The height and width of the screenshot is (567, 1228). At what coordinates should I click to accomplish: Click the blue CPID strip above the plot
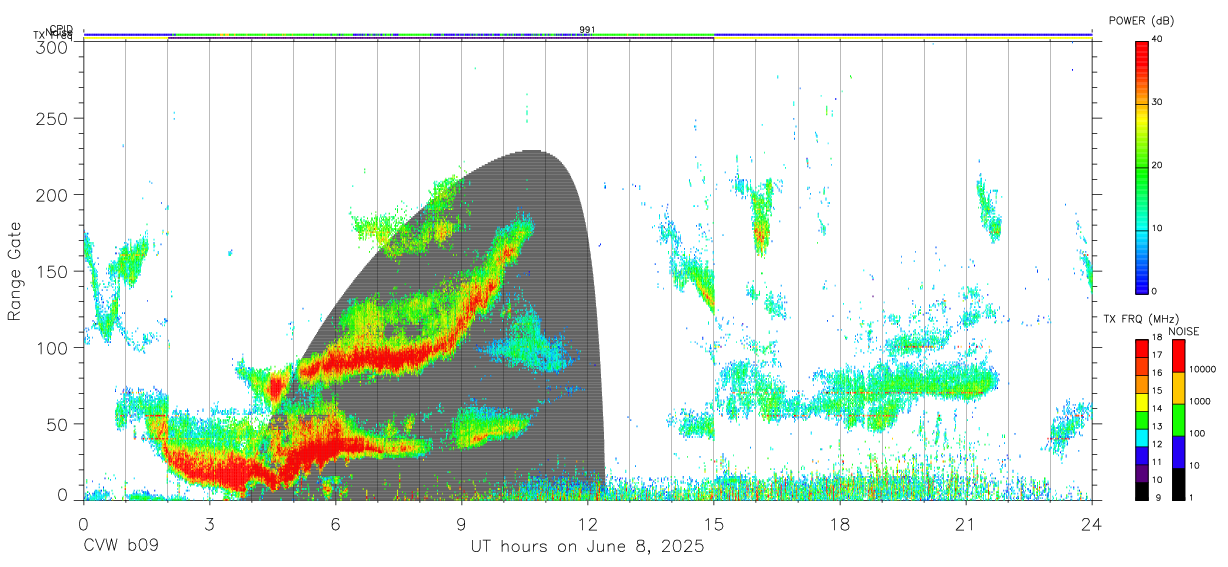pos(587,34)
